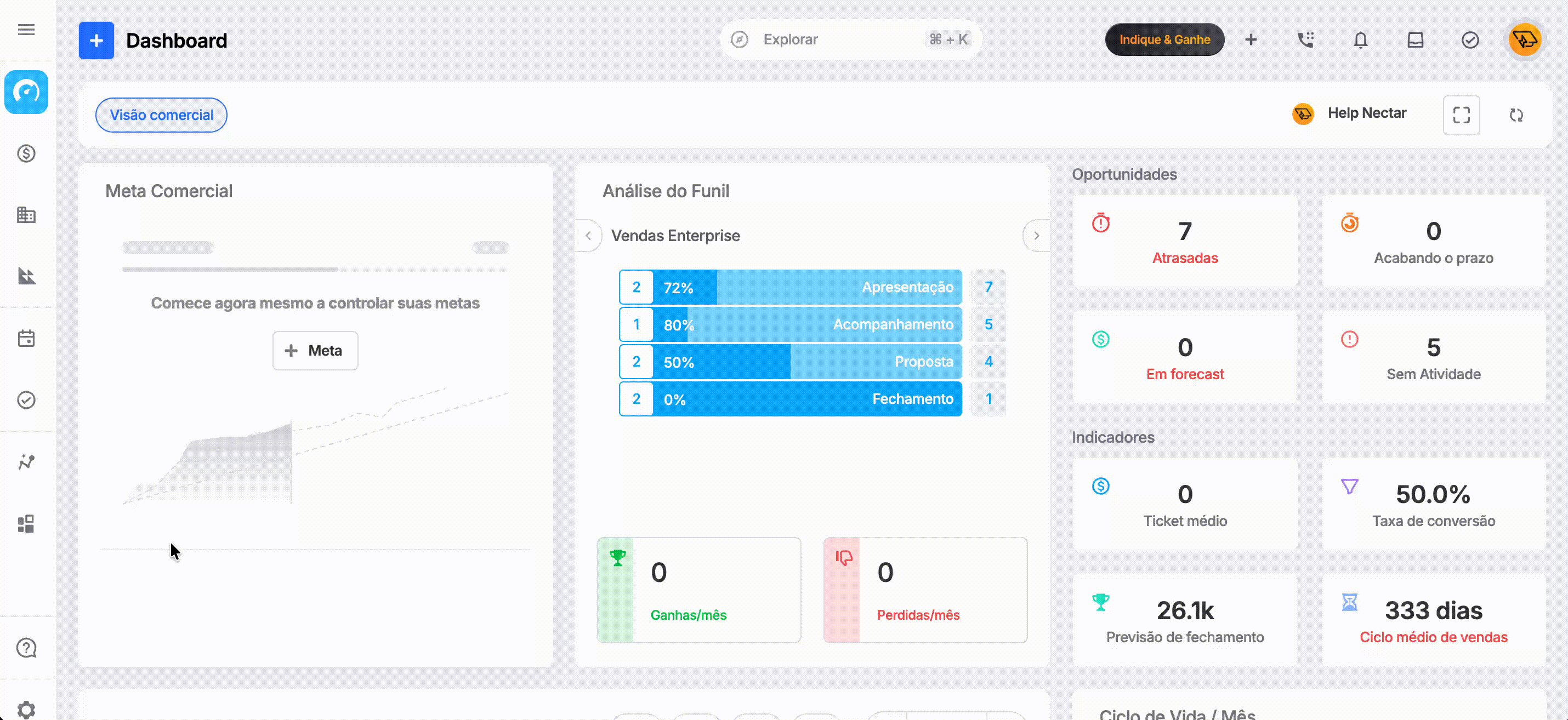Viewport: 1568px width, 720px height.
Task: Open the calendar sidebar icon
Action: (26, 338)
